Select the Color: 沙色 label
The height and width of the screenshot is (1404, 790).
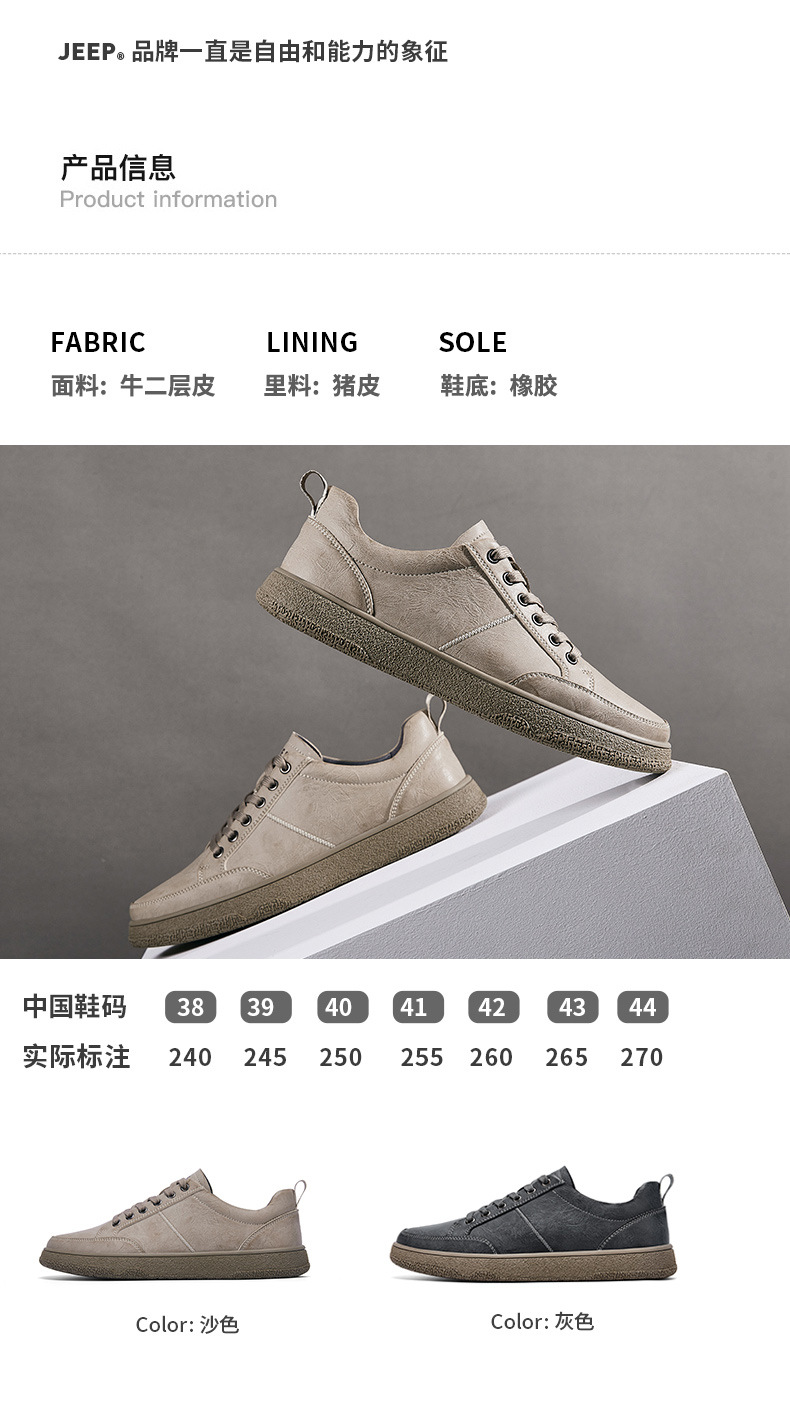point(188,1325)
